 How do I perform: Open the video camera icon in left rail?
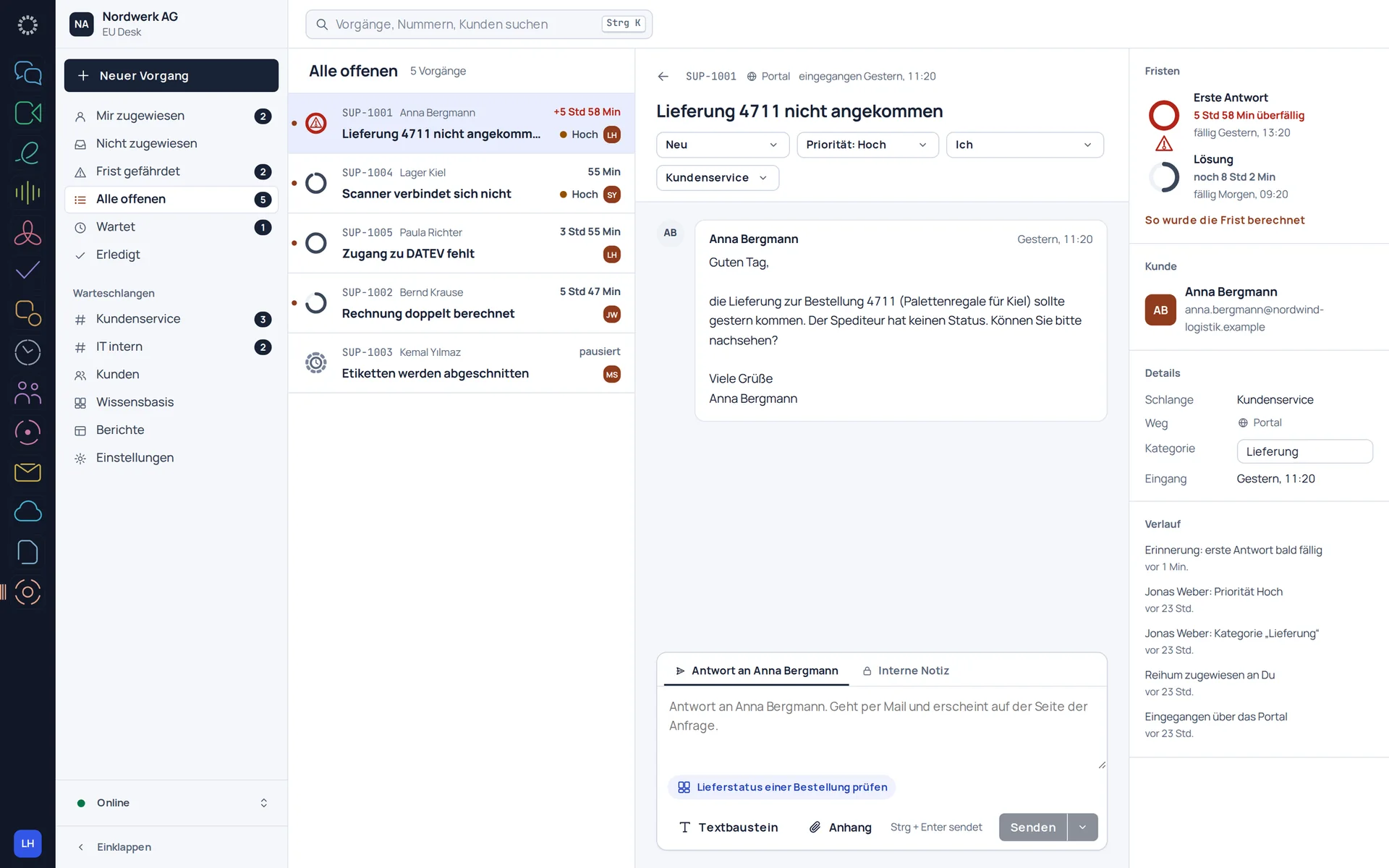click(x=27, y=113)
